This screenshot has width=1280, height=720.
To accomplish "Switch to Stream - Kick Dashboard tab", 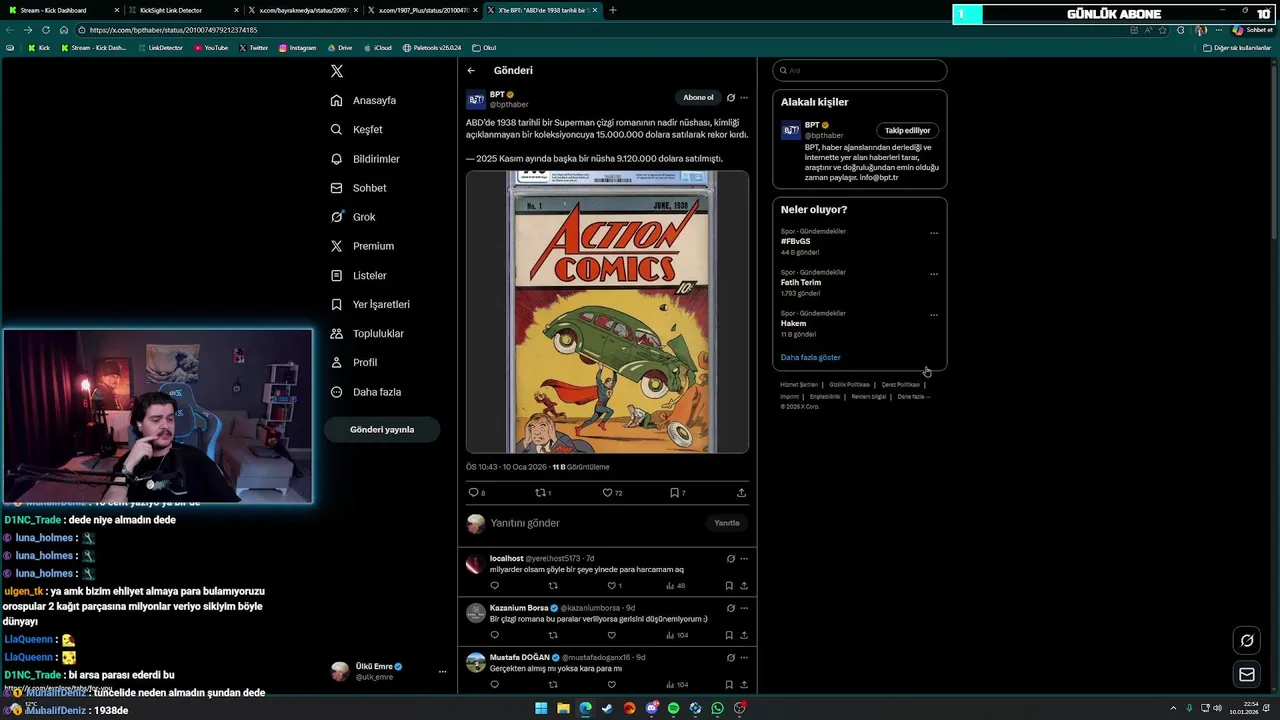I will (x=63, y=10).
